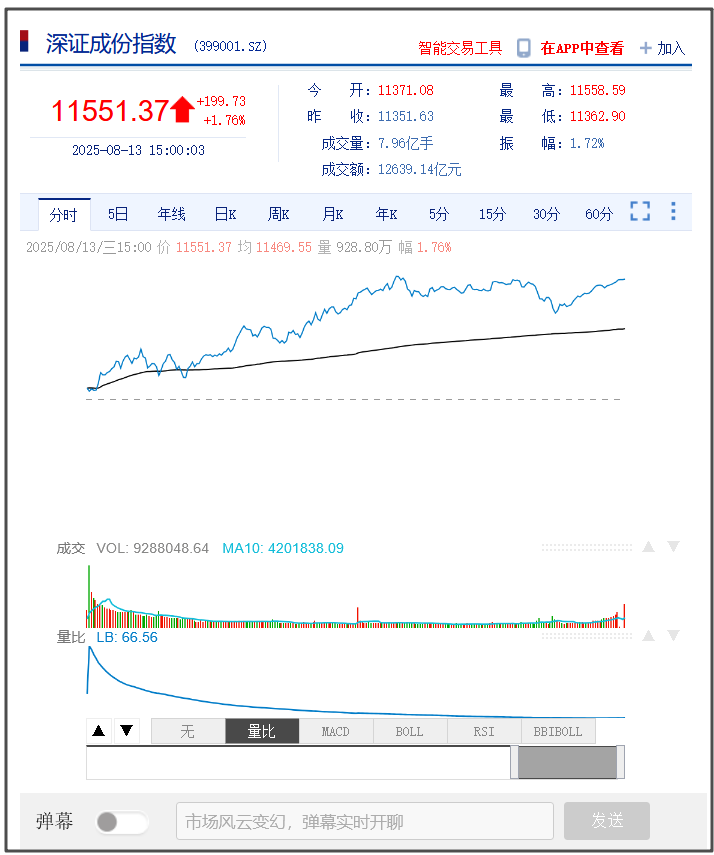Image resolution: width=714 pixels, height=855 pixels.
Task: Click the dotted drag handle in 成交 header
Action: coord(587,548)
